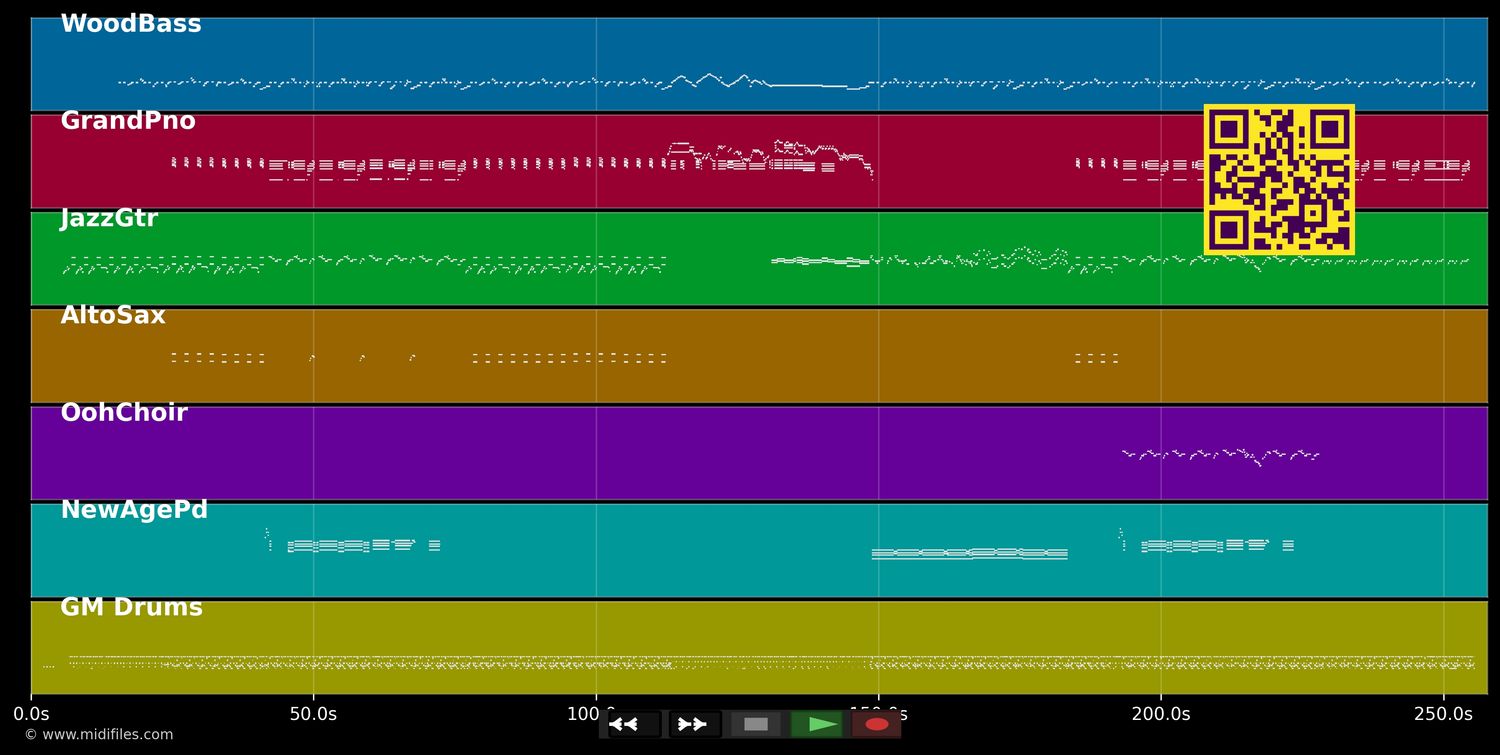Click the GM Drums track name
This screenshot has width=1500, height=755.
tap(131, 608)
